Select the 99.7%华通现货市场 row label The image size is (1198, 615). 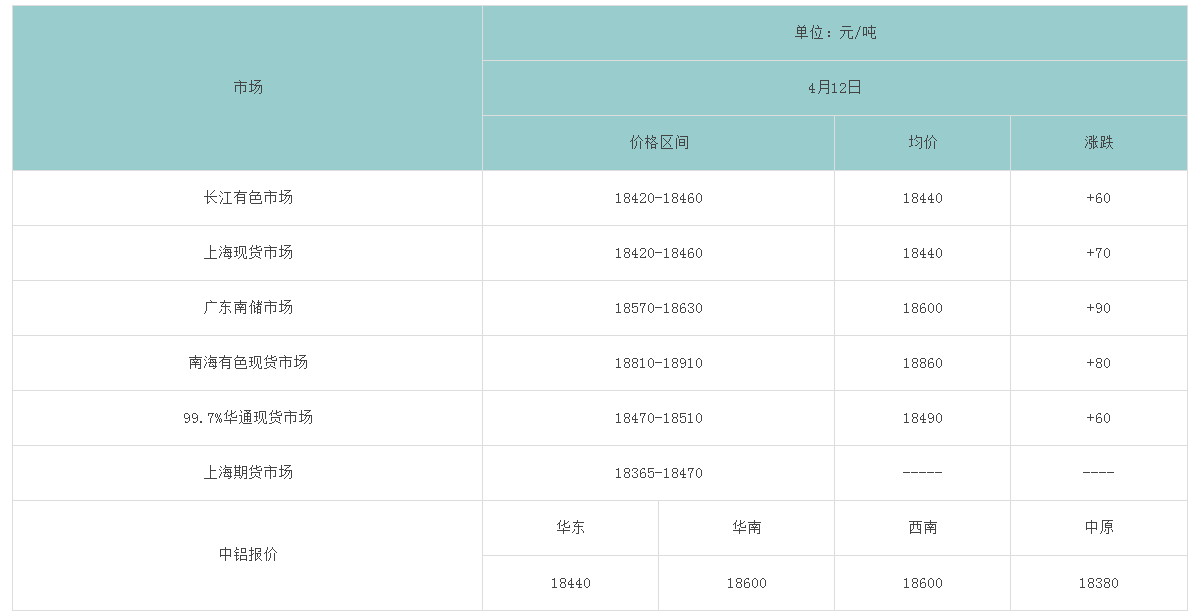click(248, 418)
